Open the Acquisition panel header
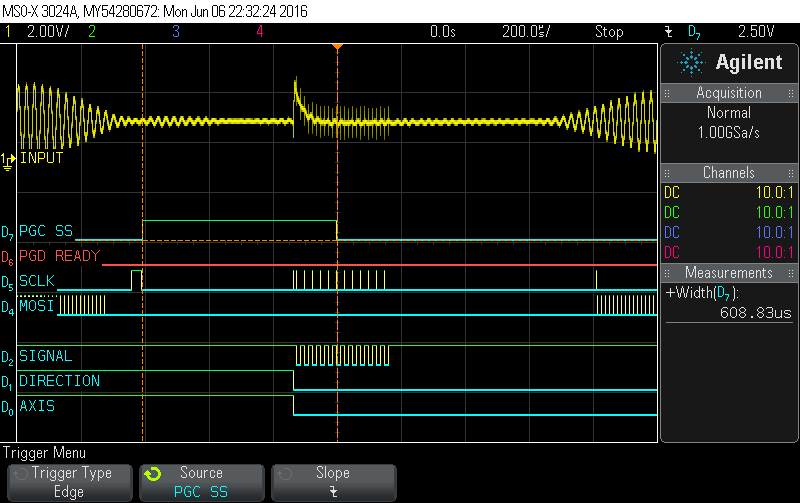This screenshot has height=503, width=800. click(x=730, y=93)
